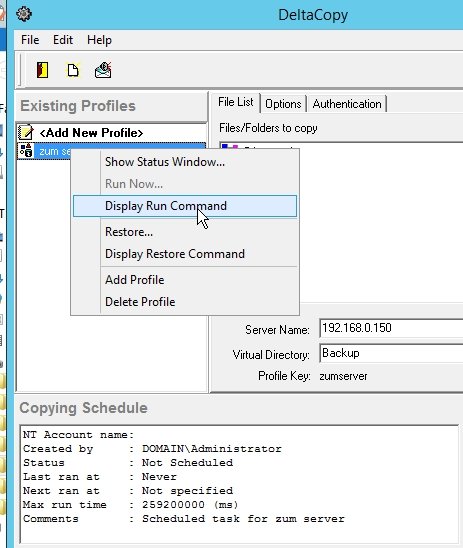Open the Edit menu

pos(63,40)
